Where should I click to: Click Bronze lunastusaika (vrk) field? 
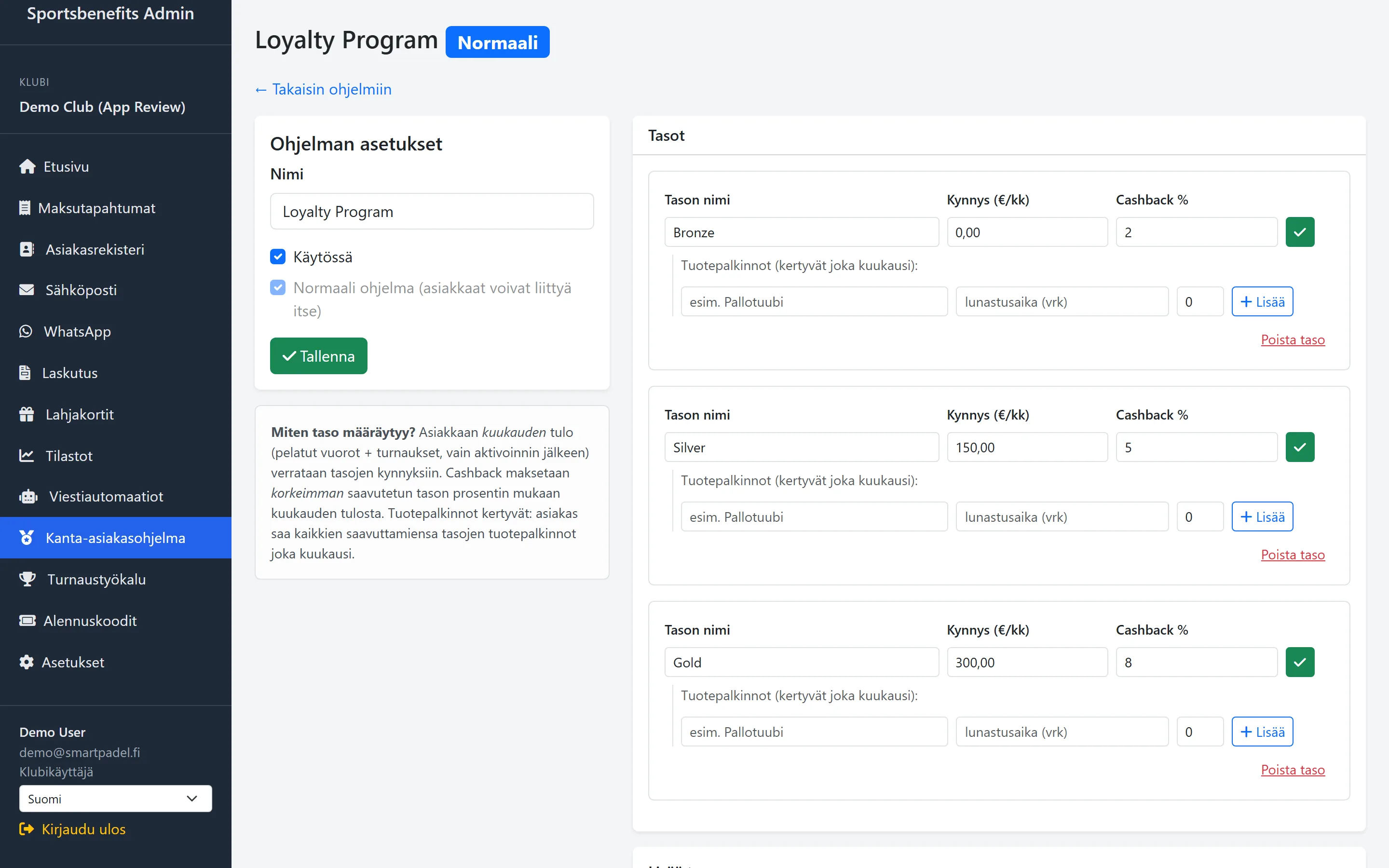1062,301
